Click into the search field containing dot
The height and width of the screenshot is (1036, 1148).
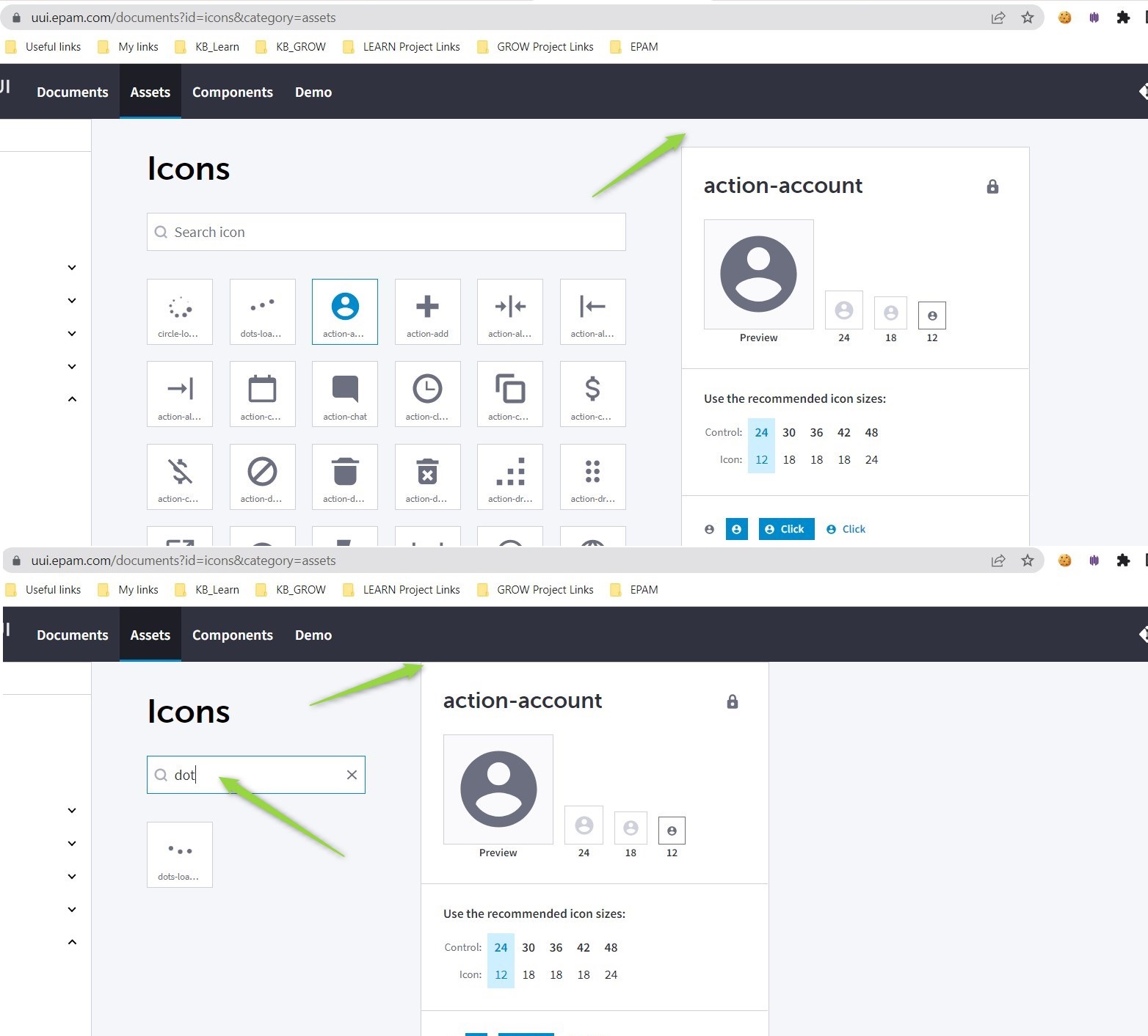(x=256, y=775)
